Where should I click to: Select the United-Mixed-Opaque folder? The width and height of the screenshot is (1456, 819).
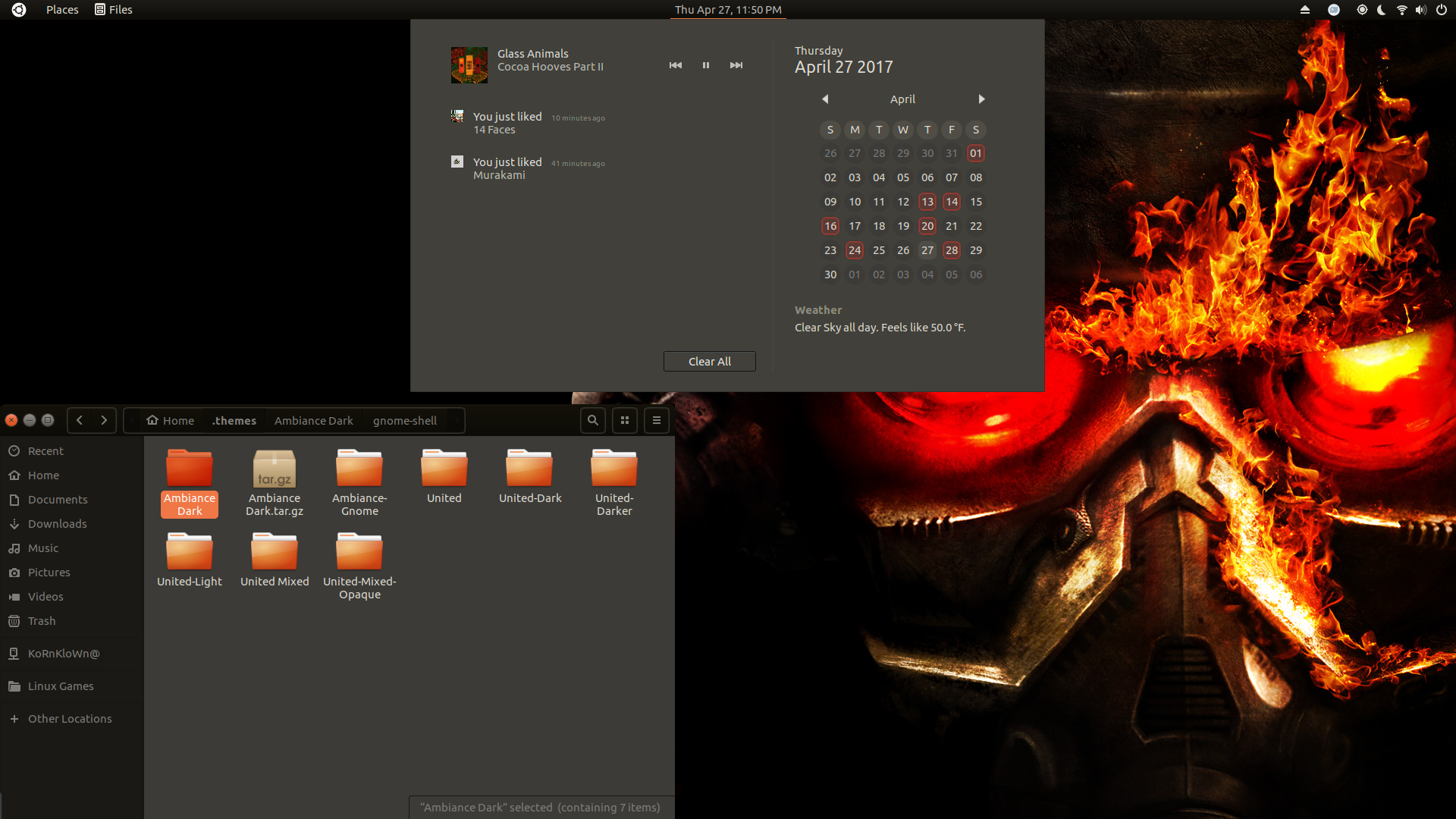359,566
